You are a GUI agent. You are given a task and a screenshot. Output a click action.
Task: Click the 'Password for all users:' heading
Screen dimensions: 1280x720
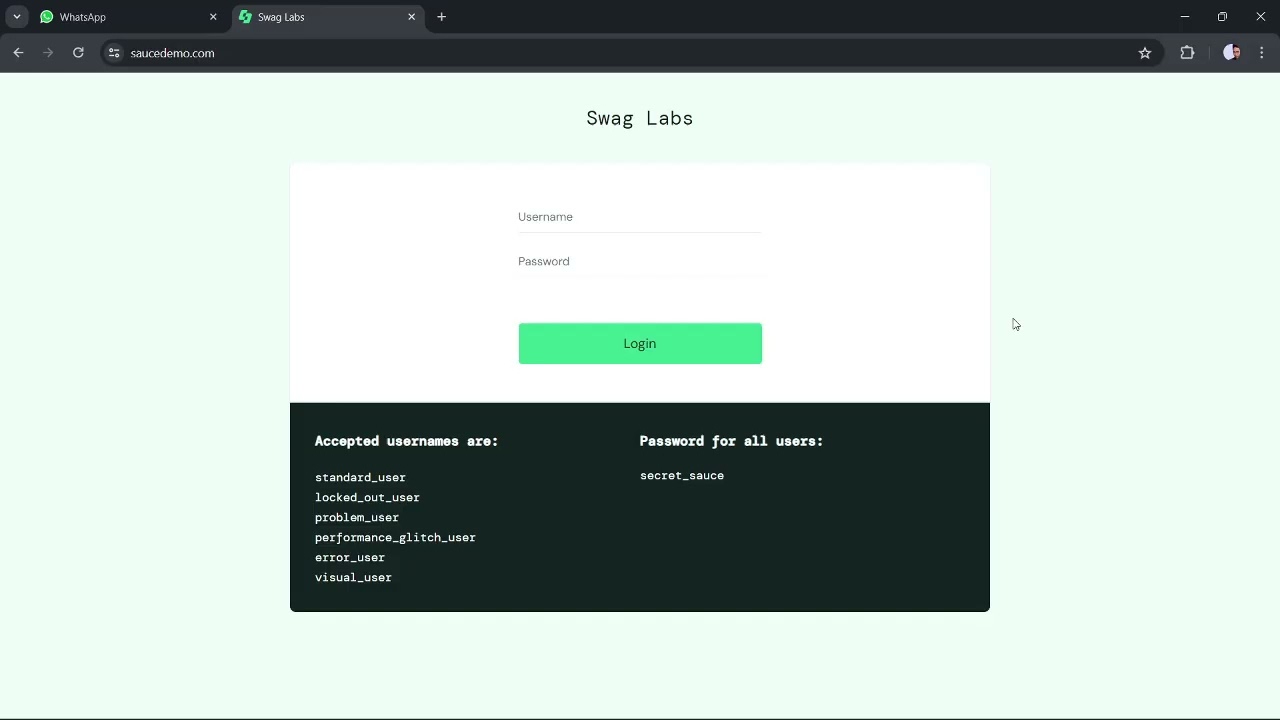click(731, 441)
